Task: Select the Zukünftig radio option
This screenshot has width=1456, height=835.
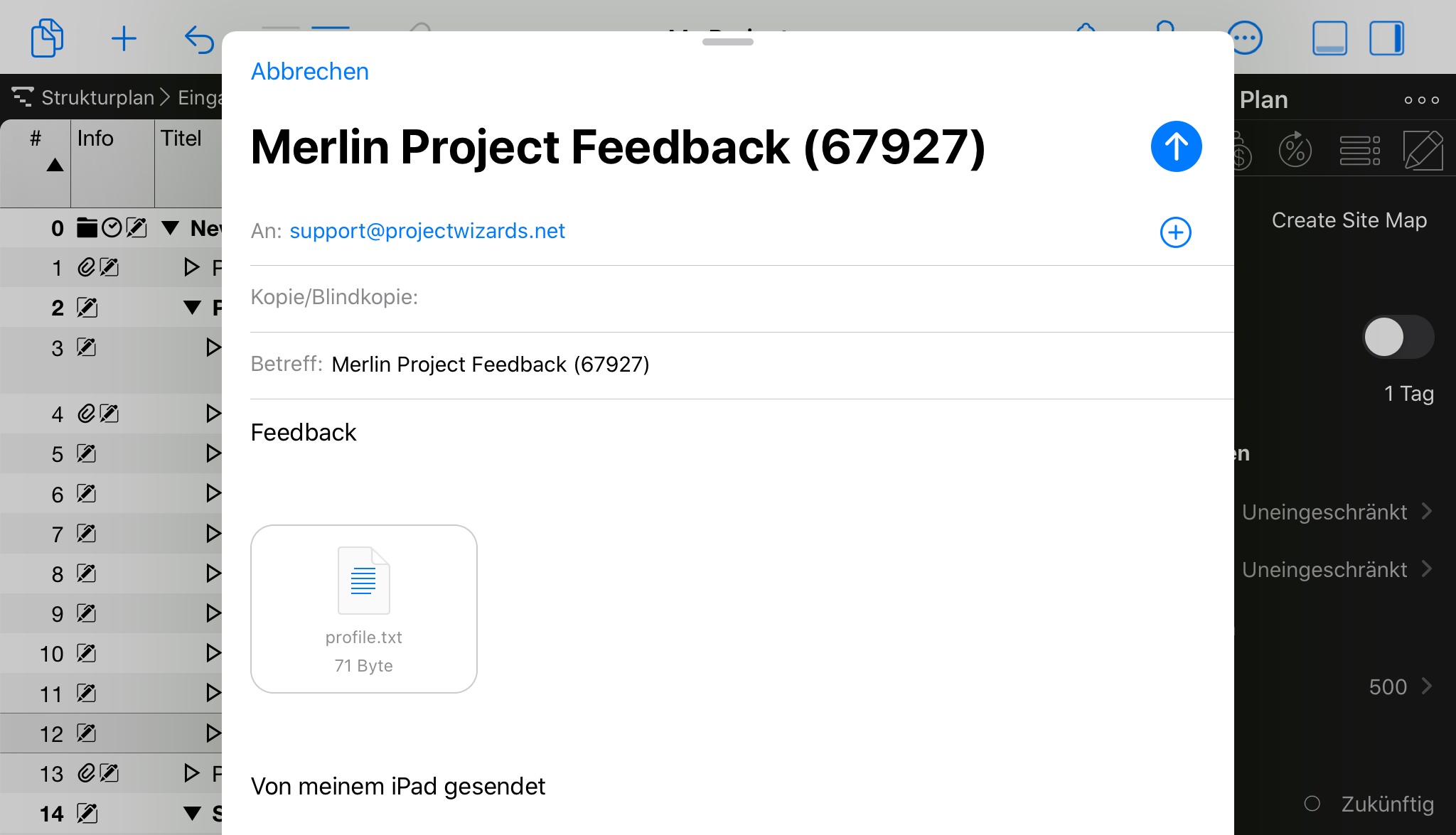Action: [1312, 804]
